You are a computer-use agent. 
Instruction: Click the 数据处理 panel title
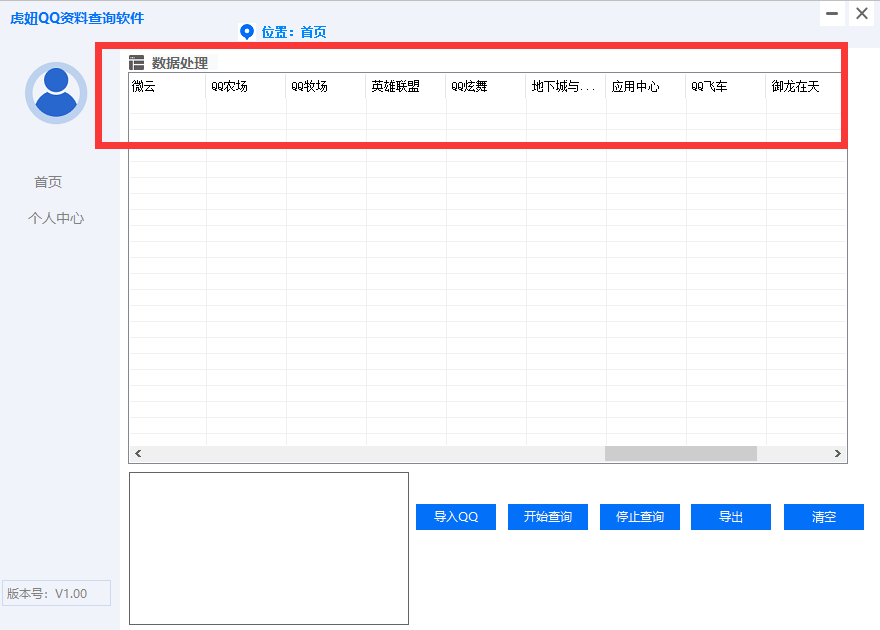[x=180, y=63]
